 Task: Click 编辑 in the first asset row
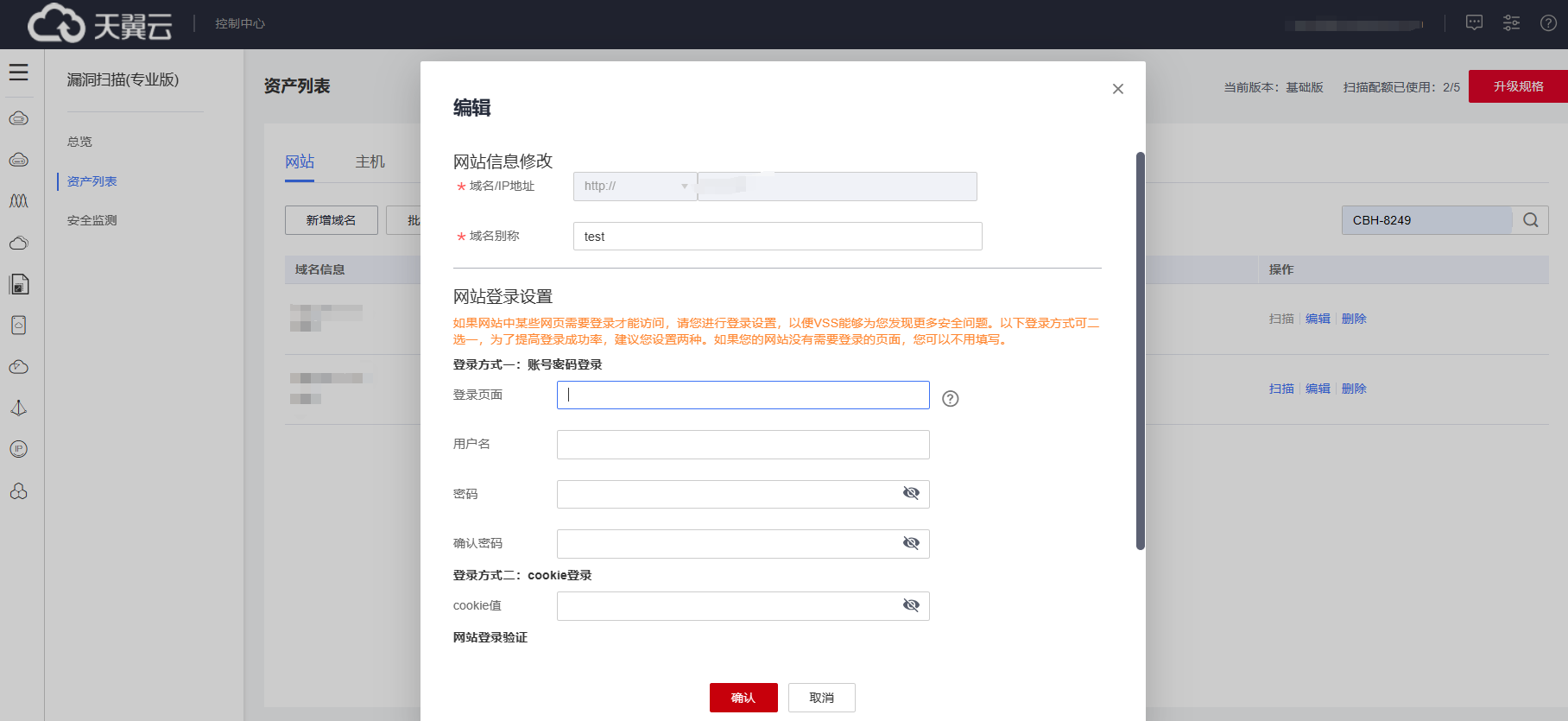[x=1318, y=319]
